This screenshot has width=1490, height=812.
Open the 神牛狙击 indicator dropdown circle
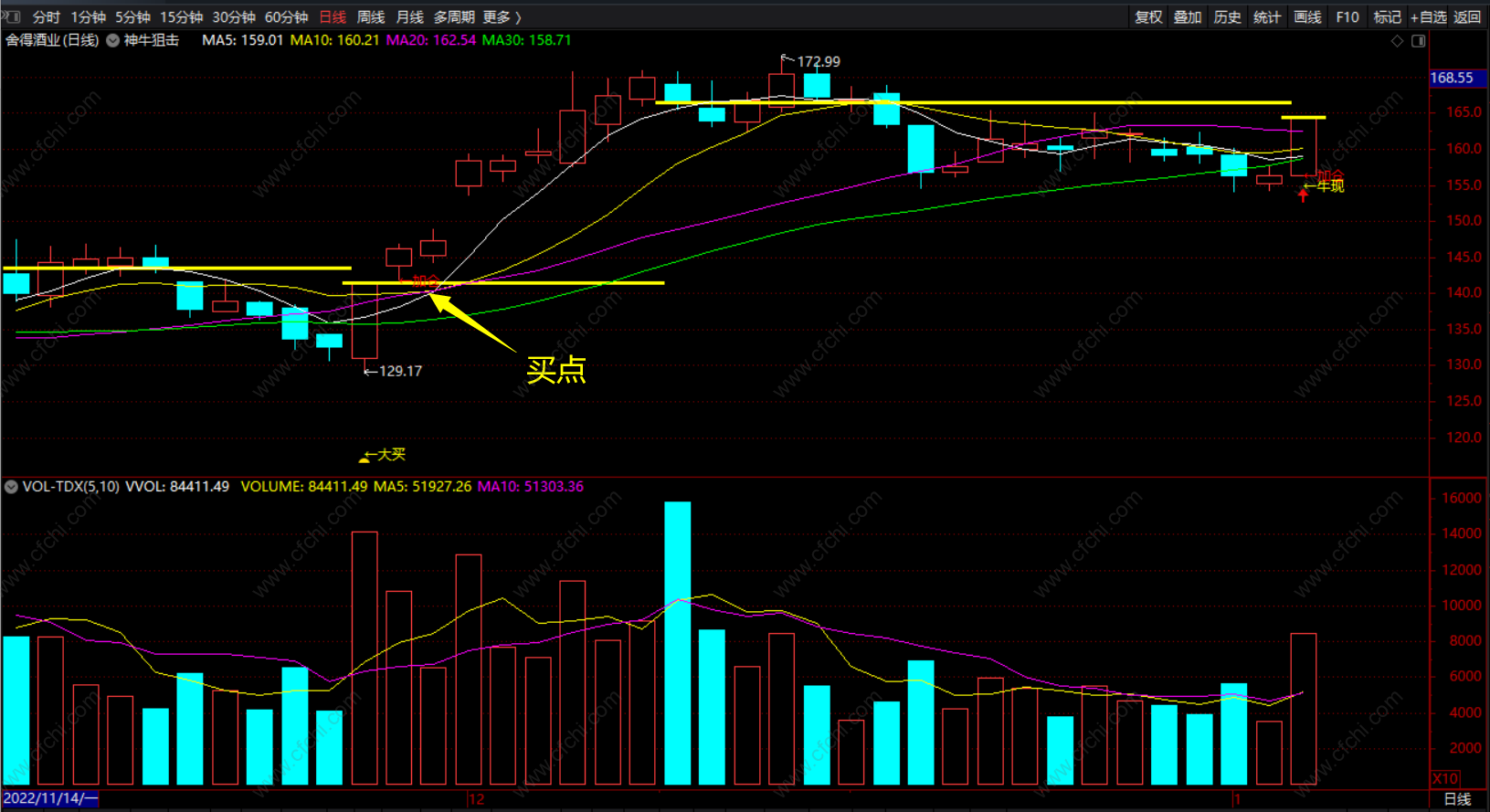(113, 40)
